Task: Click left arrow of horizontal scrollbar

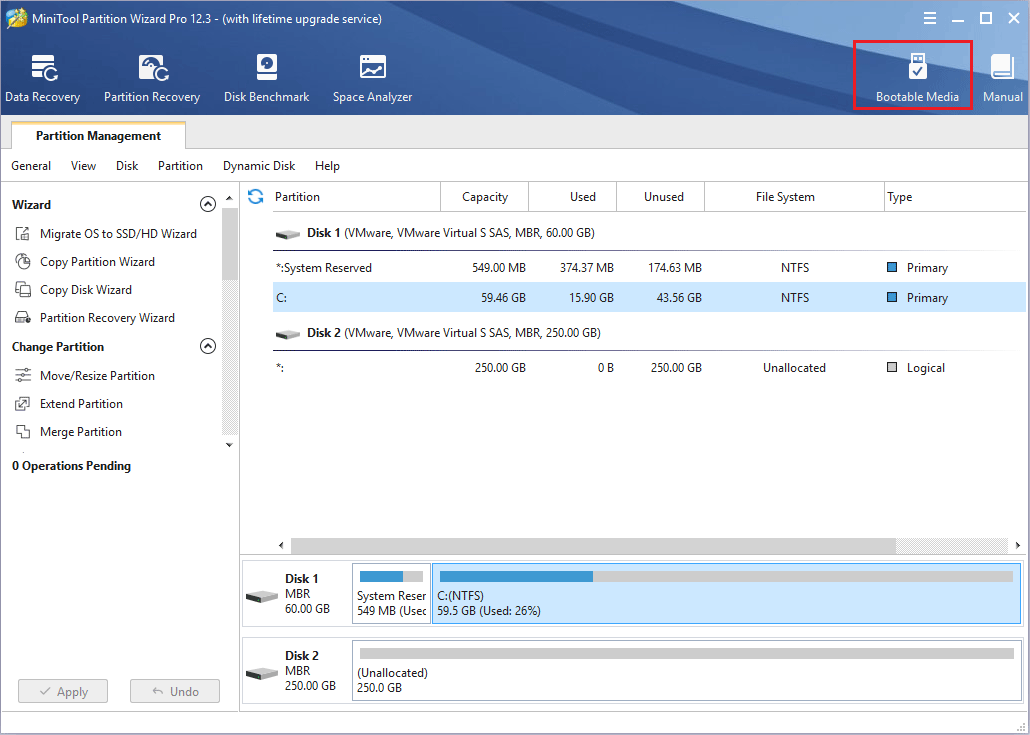Action: point(281,545)
